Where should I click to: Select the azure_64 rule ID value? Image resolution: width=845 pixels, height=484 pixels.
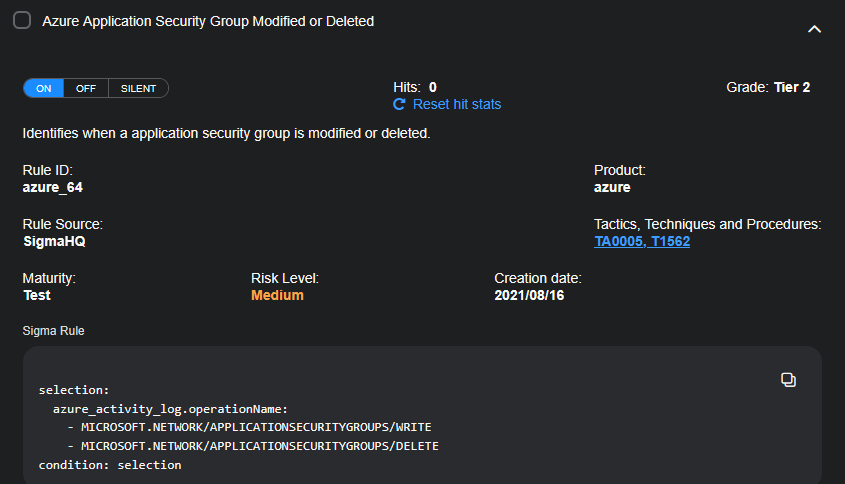52,187
